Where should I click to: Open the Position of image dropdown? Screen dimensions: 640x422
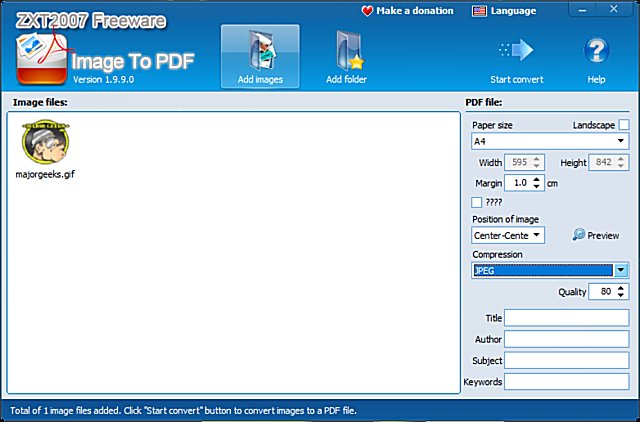[508, 235]
